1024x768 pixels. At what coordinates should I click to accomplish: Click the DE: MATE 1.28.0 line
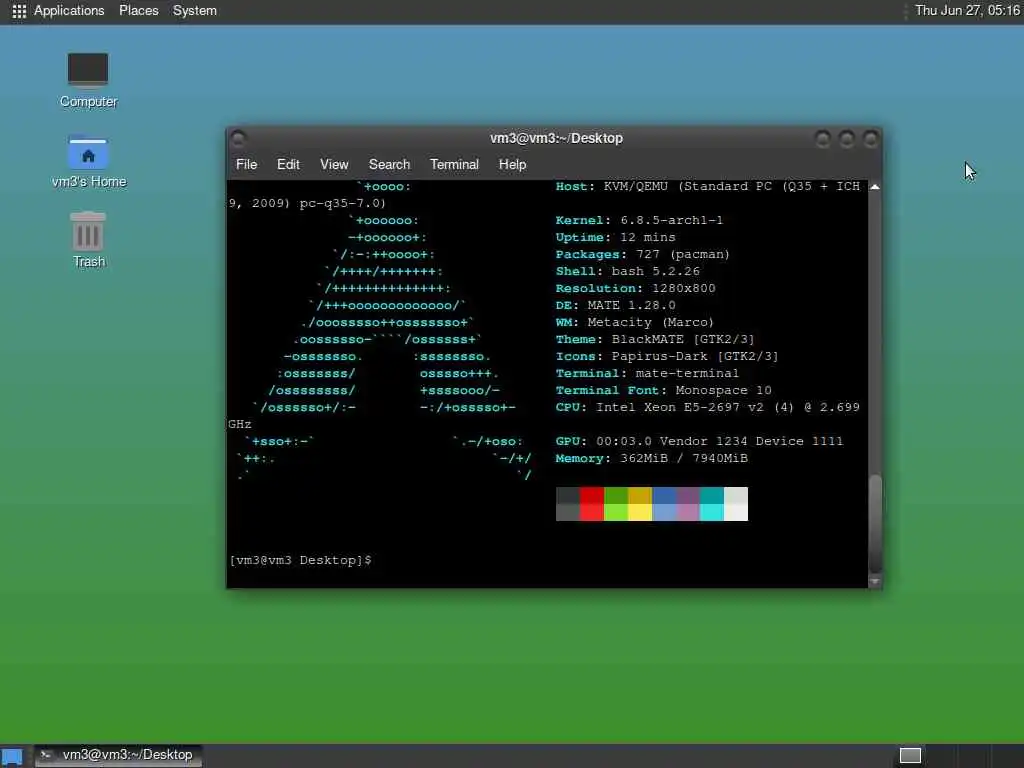pos(615,305)
